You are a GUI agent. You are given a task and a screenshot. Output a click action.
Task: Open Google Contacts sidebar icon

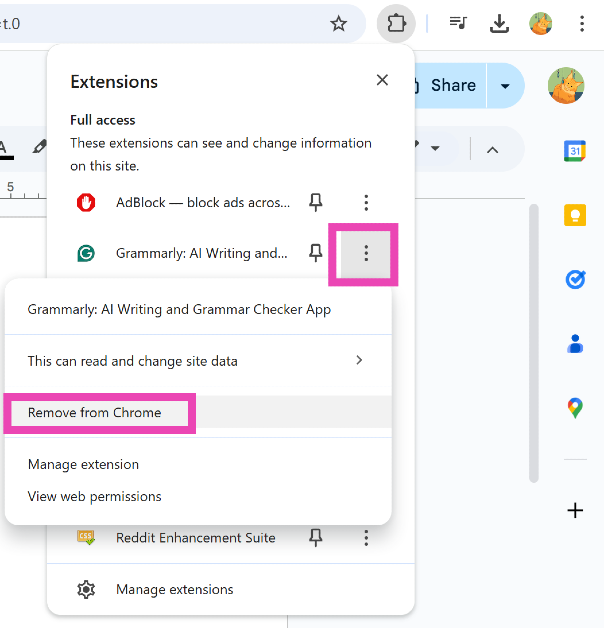(x=575, y=344)
